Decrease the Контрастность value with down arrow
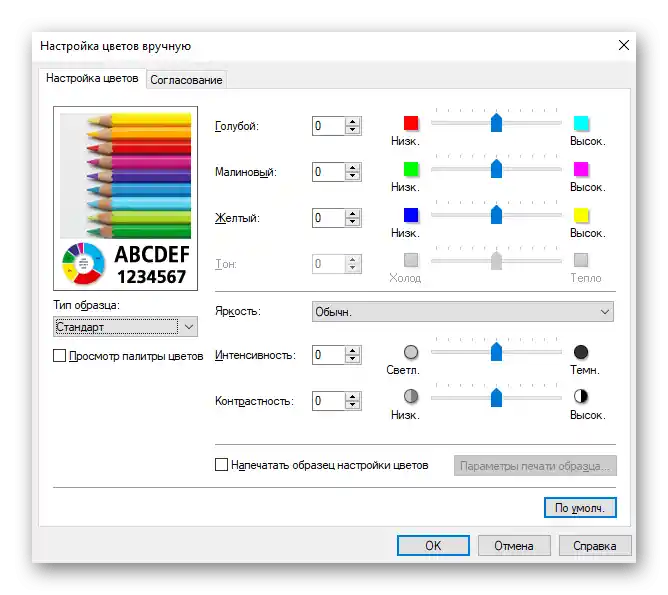The image size is (668, 595). [x=352, y=405]
